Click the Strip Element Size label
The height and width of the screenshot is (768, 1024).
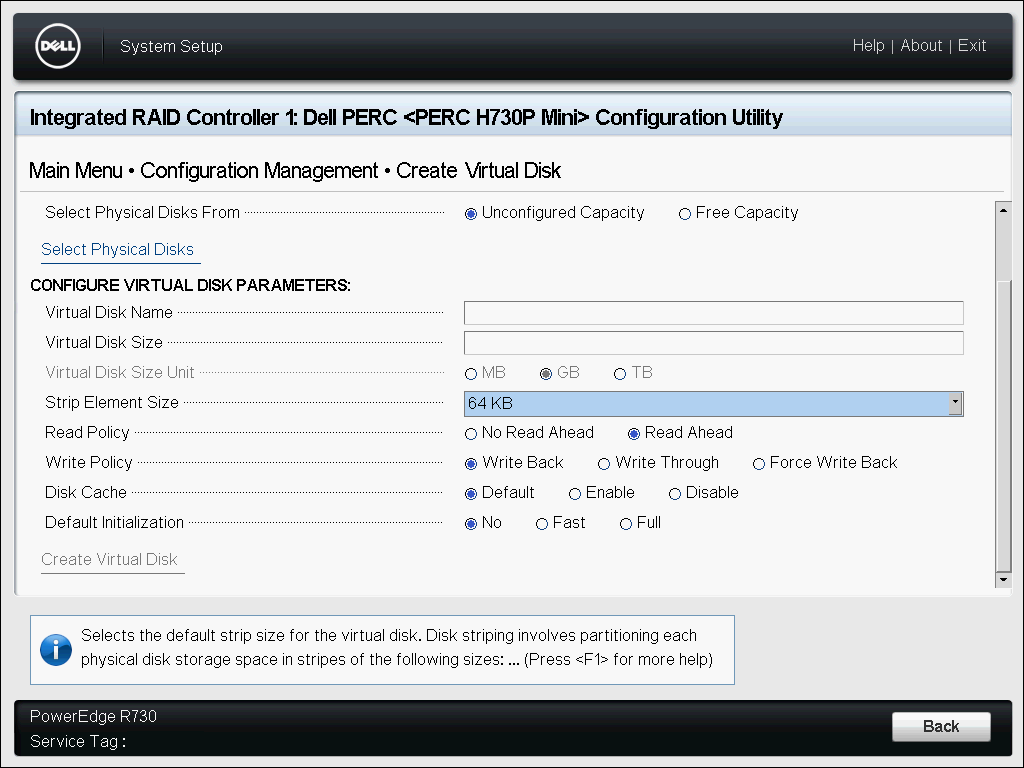(112, 402)
